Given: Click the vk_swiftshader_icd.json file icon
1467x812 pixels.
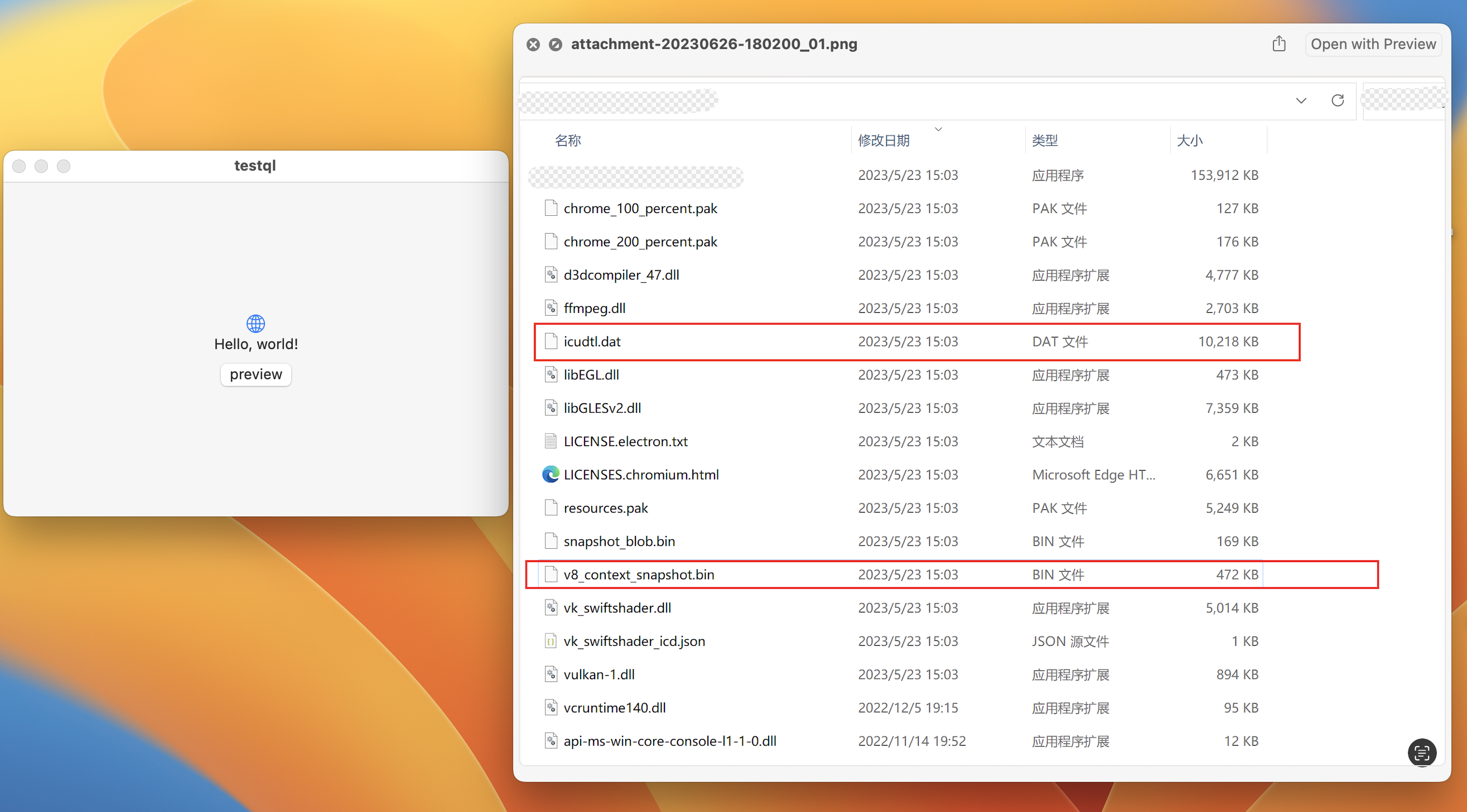Looking at the screenshot, I should 551,641.
